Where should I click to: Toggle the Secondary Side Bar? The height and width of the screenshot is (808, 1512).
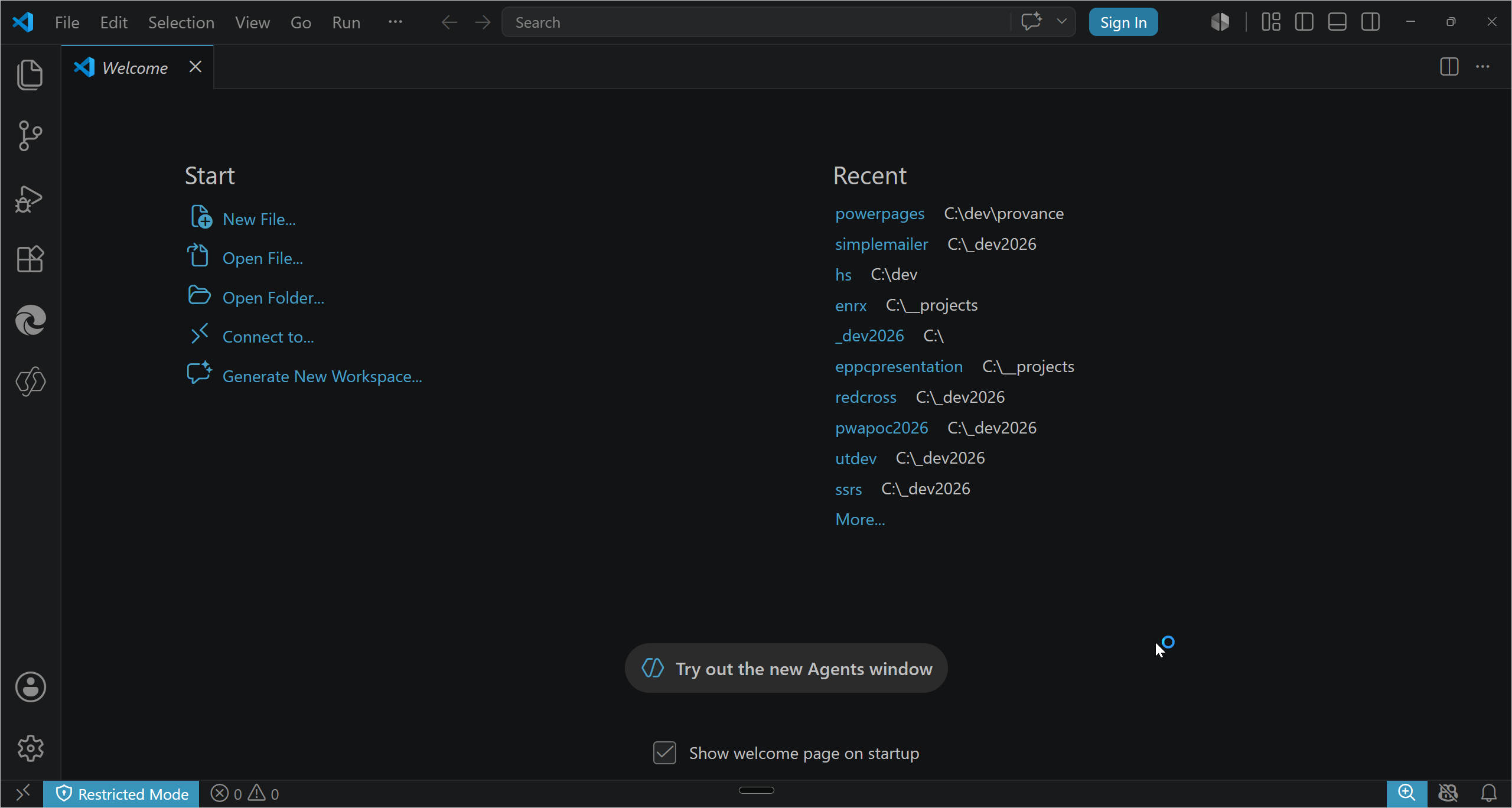tap(1370, 22)
